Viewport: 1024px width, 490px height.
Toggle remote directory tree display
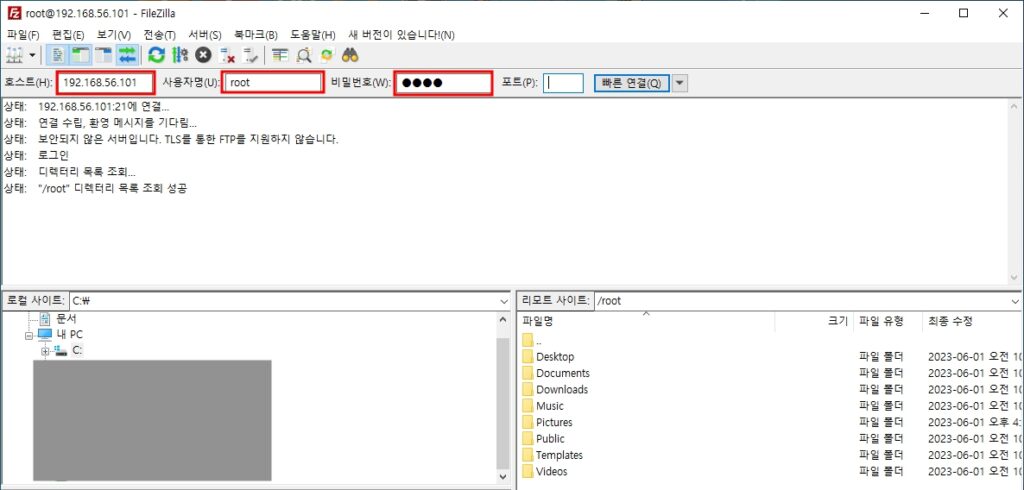104,56
